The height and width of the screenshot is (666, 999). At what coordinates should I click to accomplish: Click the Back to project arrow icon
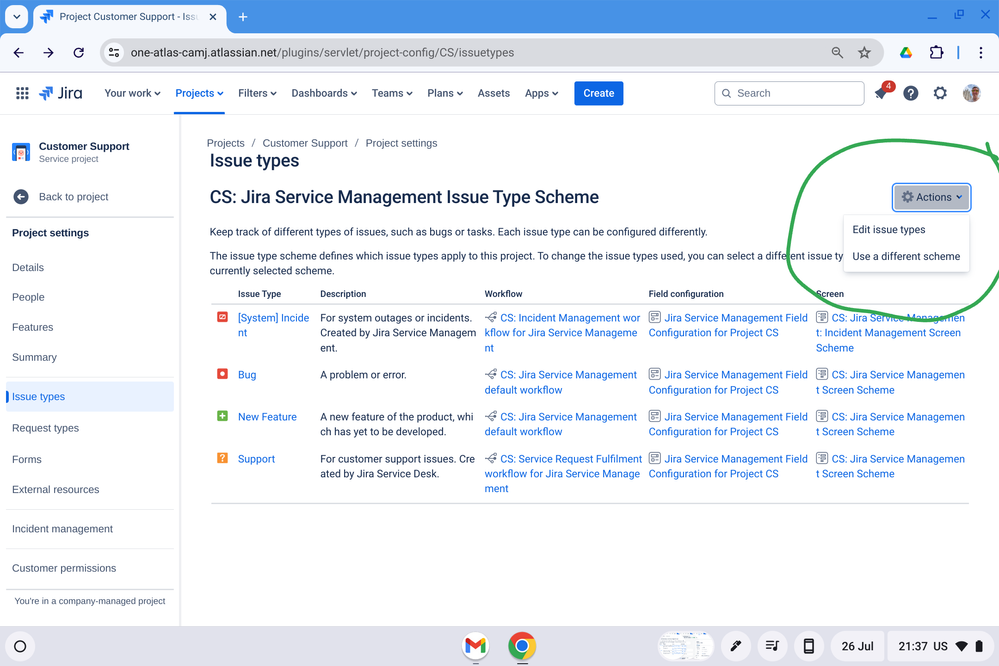[x=21, y=197]
